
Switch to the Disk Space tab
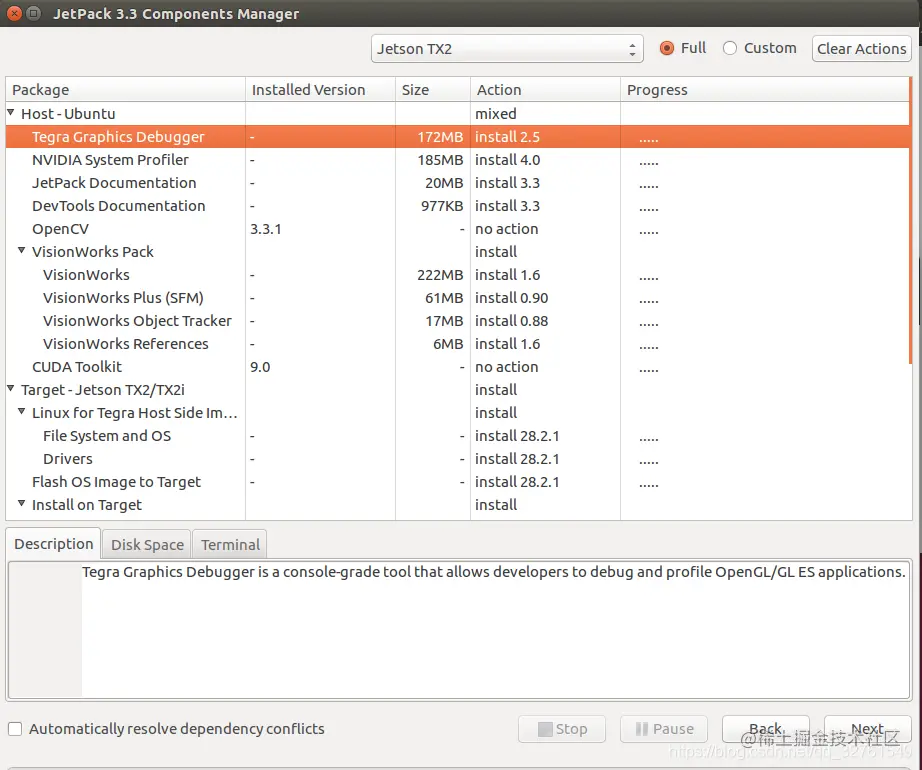point(147,545)
